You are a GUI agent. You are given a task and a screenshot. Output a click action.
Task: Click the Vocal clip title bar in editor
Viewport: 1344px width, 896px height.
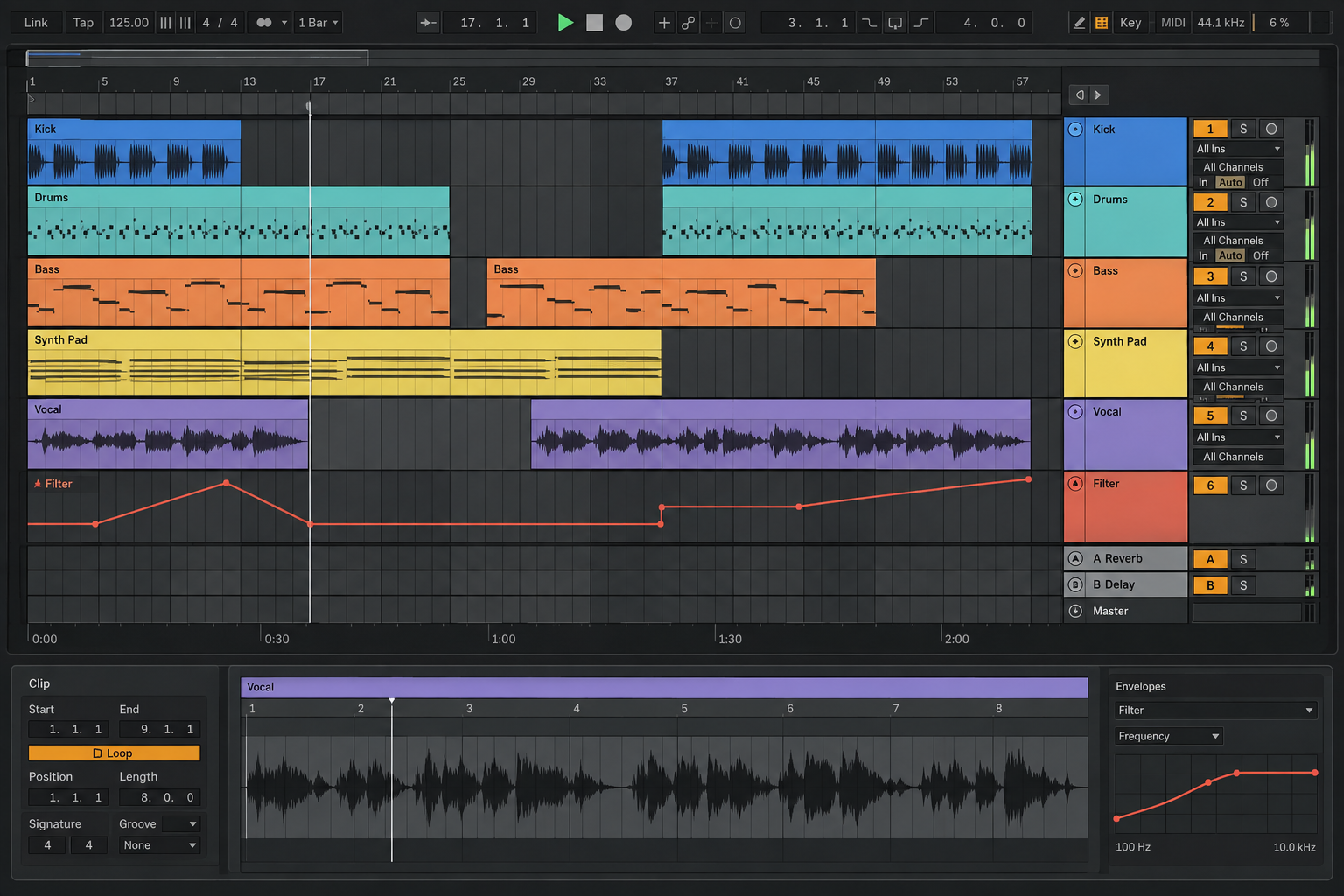[664, 687]
